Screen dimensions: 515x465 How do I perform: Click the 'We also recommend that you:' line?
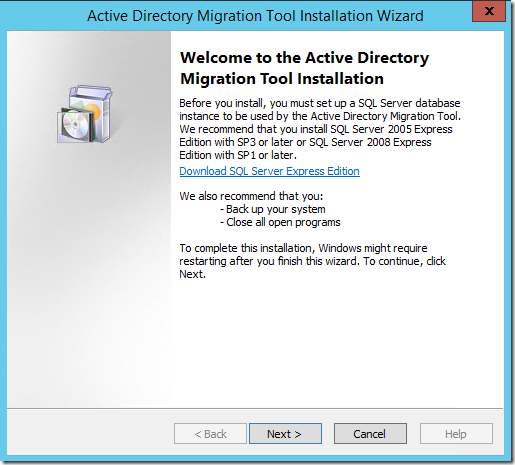pos(251,196)
